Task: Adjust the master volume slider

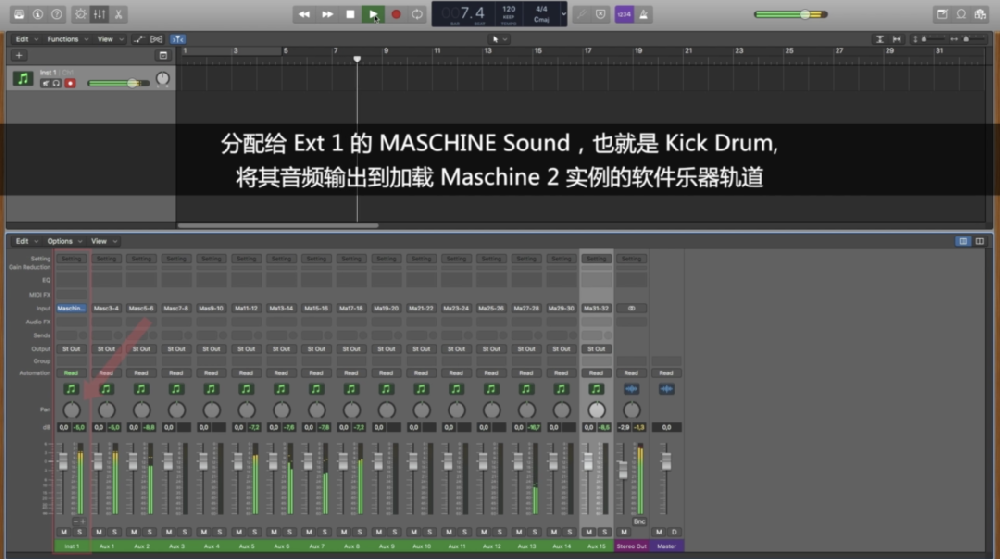Action: [790, 14]
